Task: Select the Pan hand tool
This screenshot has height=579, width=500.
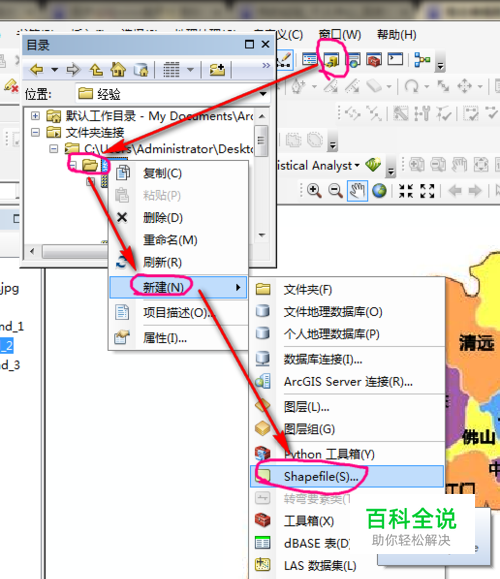Action: 357,191
